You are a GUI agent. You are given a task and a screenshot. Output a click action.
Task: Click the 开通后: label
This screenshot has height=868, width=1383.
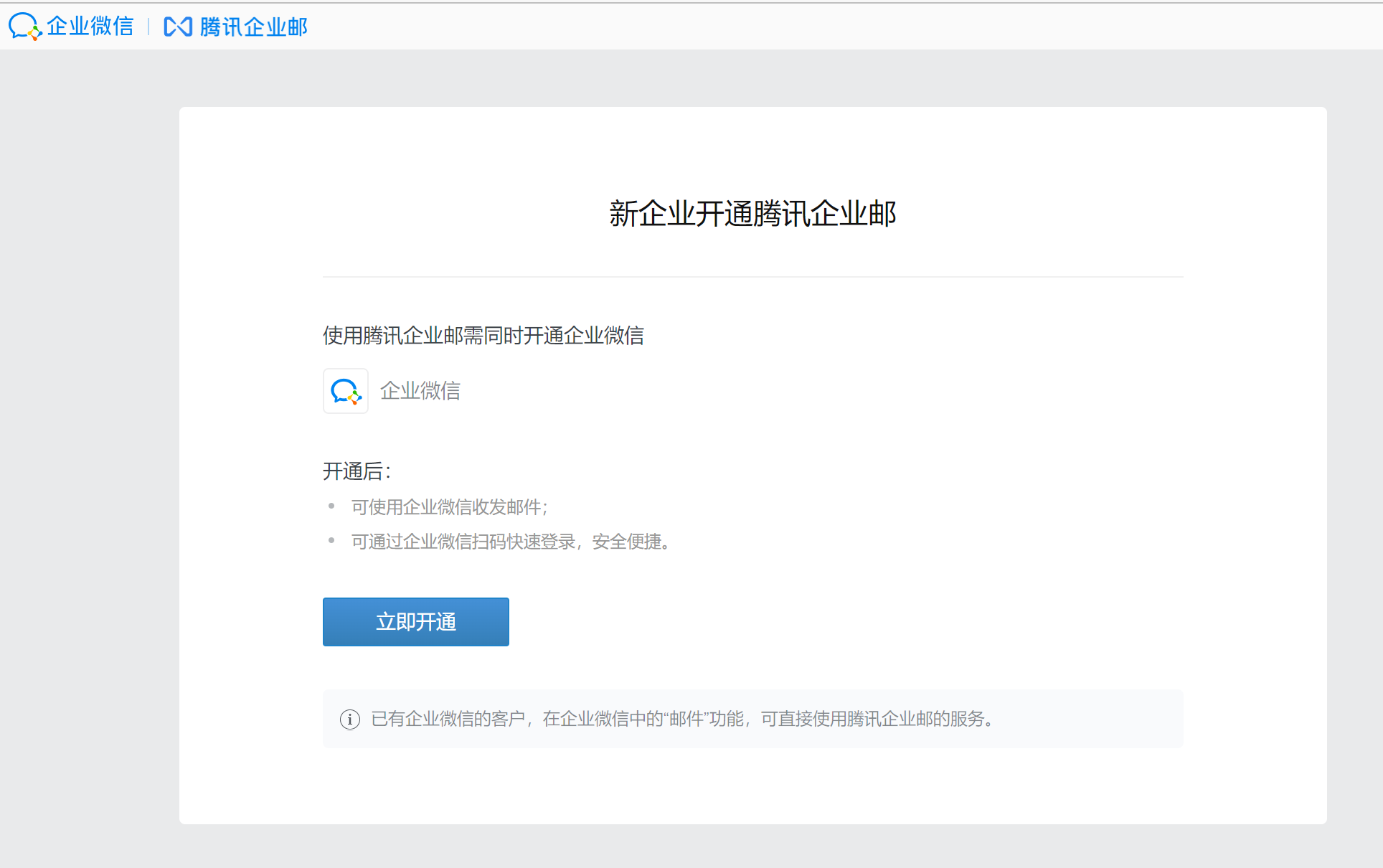(357, 471)
